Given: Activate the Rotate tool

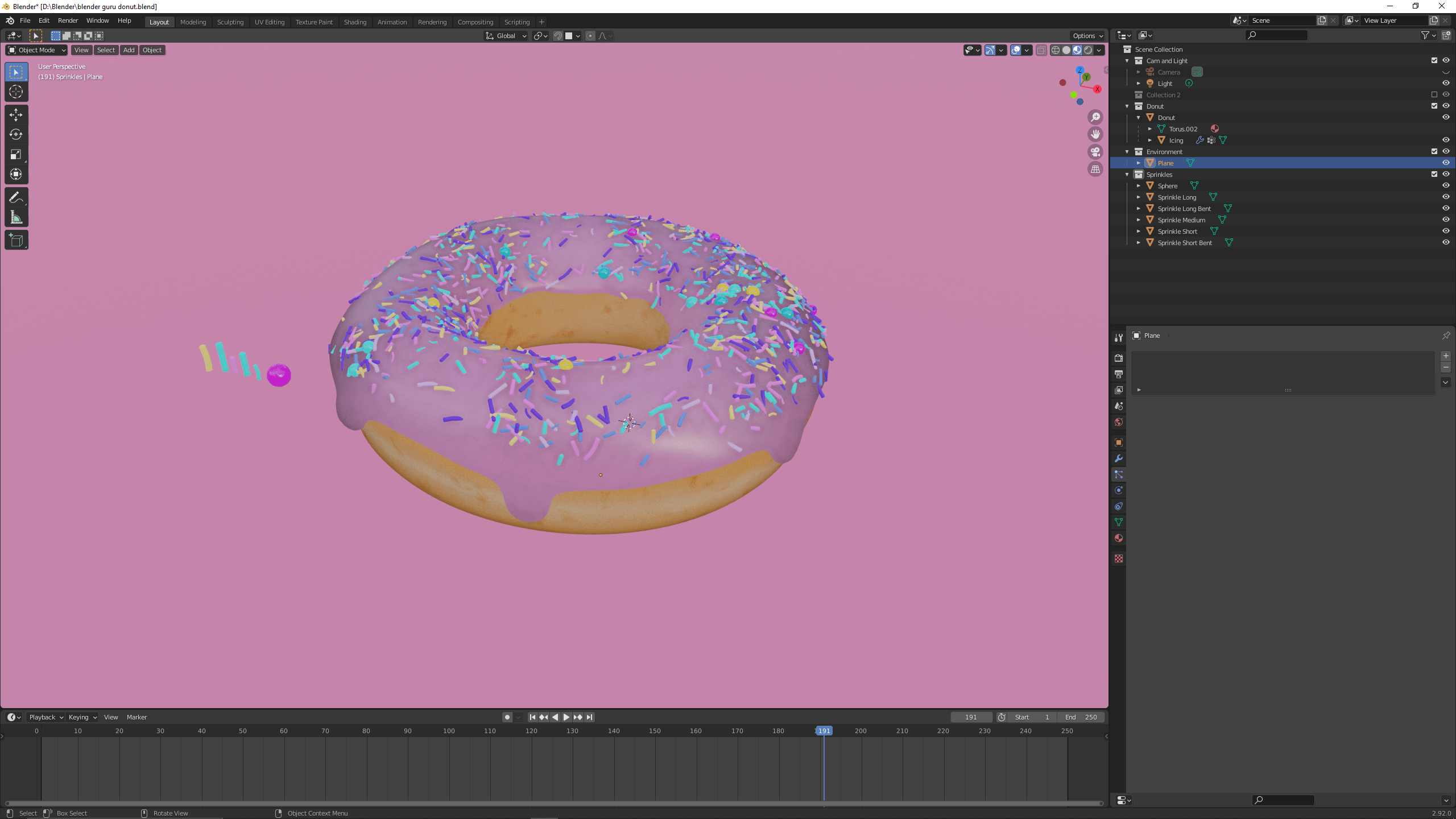Looking at the screenshot, I should [x=16, y=134].
